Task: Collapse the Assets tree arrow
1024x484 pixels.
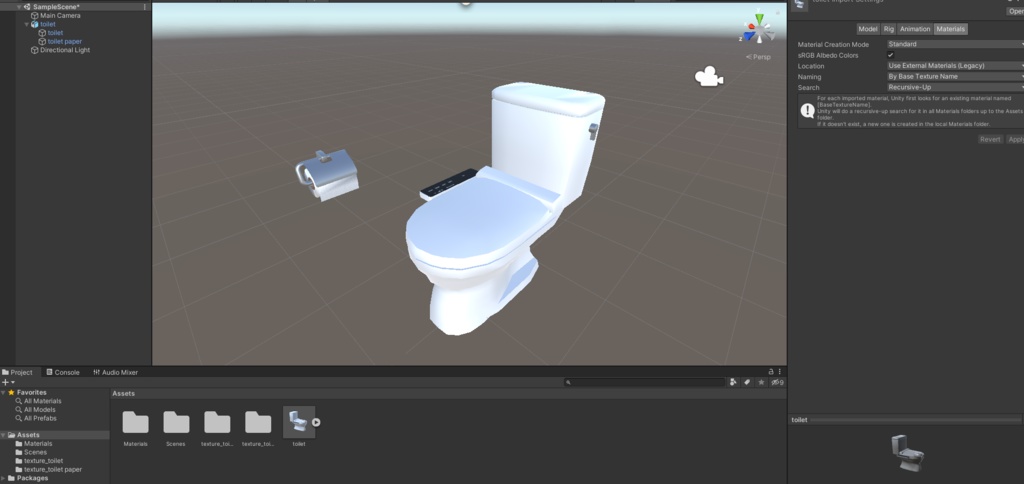Action: pyautogui.click(x=3, y=435)
